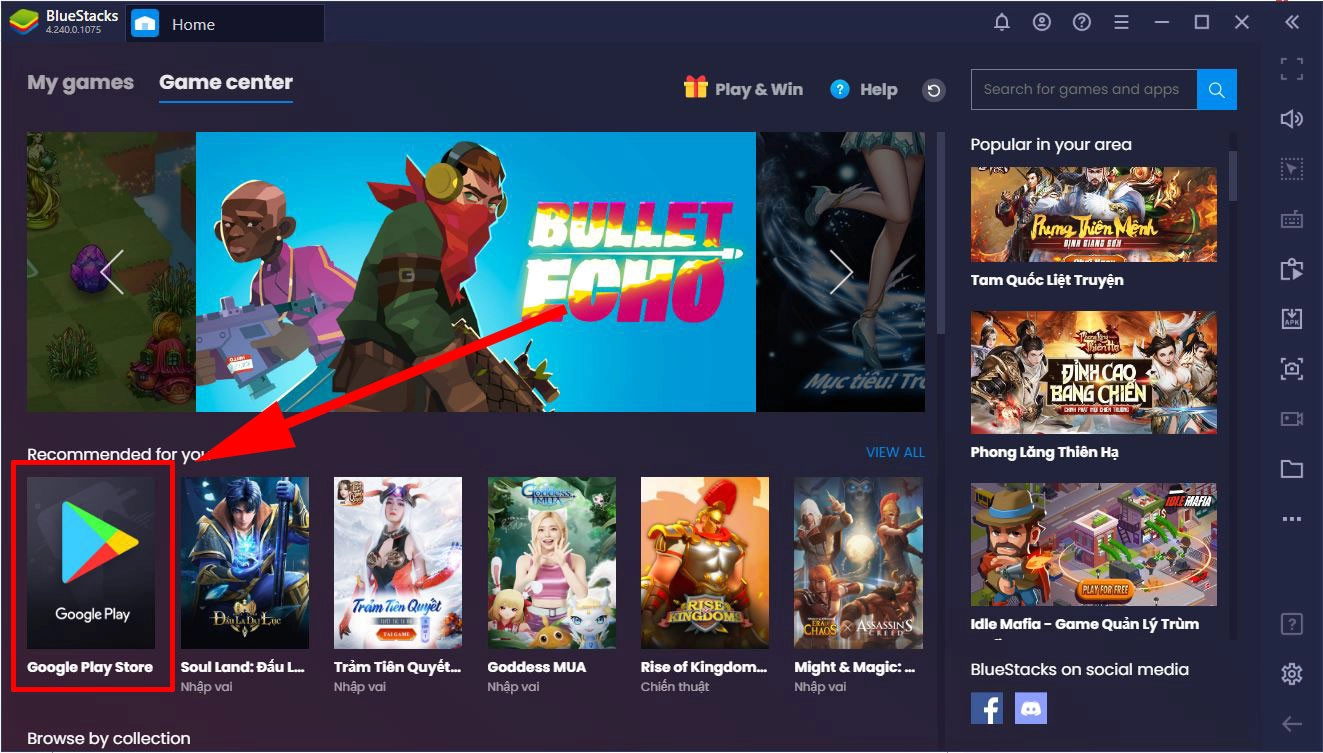Open the Might & Magic game card
The width and height of the screenshot is (1323, 753).
click(x=858, y=563)
